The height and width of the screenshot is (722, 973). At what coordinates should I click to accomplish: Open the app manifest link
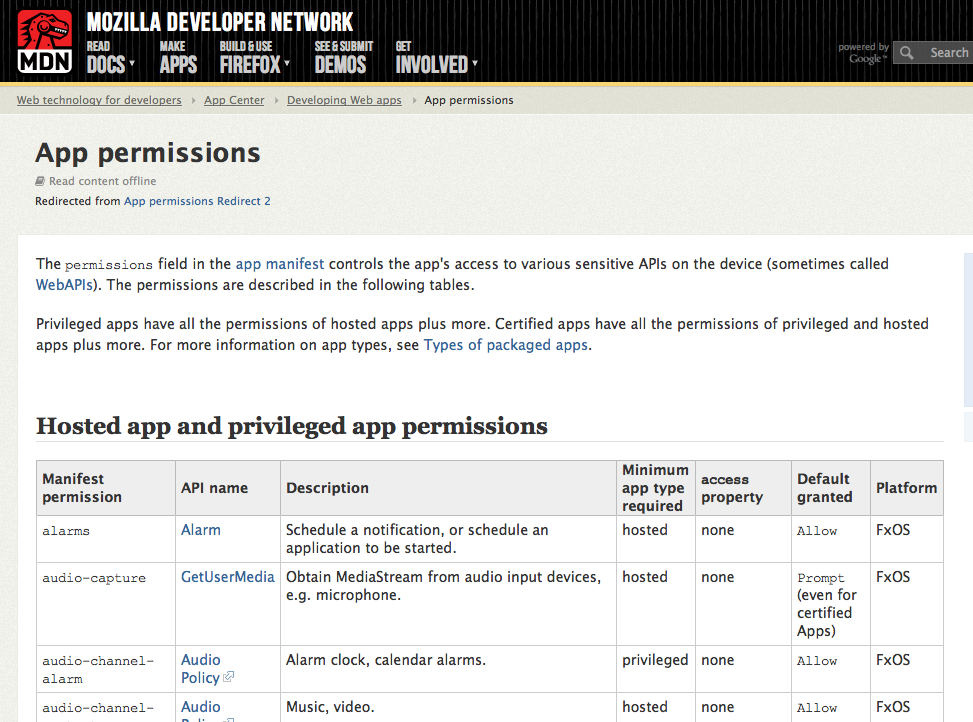(x=280, y=264)
